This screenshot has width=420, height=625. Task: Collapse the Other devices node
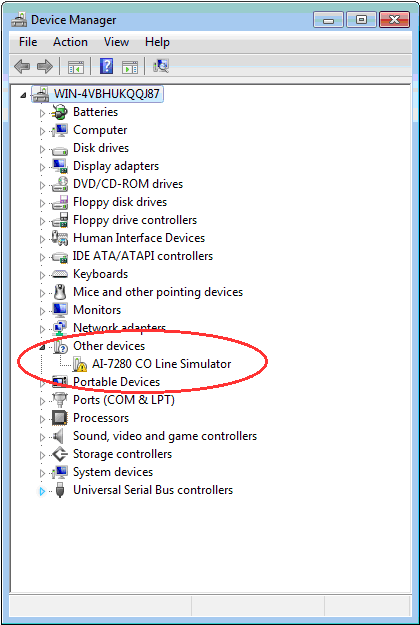[42, 348]
